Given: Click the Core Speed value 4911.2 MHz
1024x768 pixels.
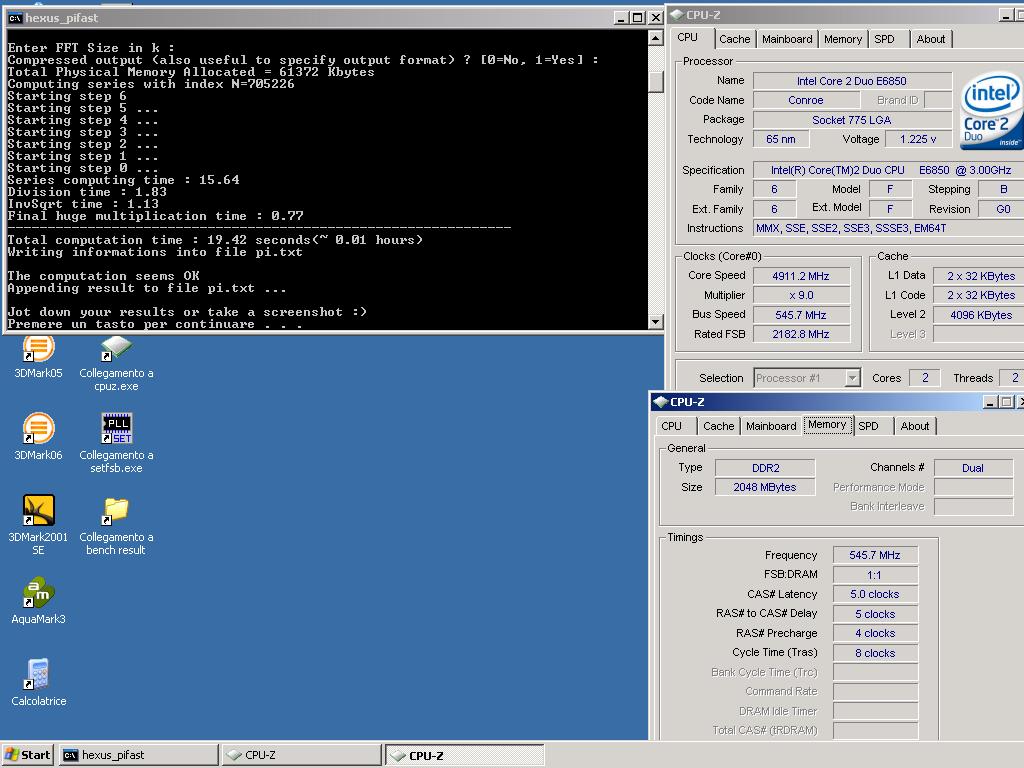Looking at the screenshot, I should point(801,276).
